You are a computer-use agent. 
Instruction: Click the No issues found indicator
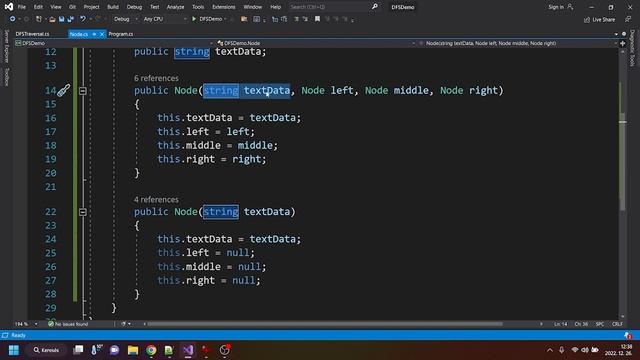pos(68,324)
